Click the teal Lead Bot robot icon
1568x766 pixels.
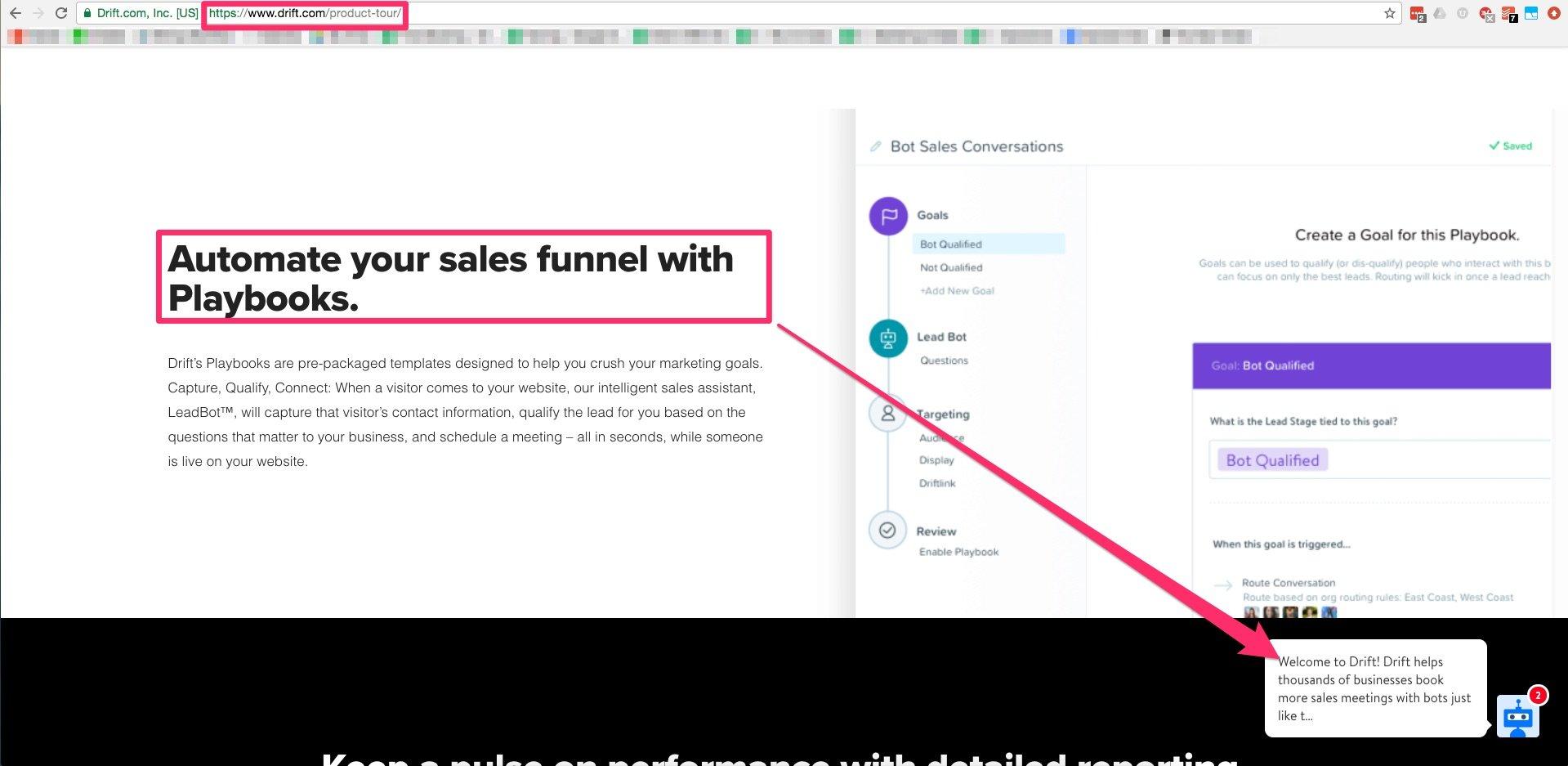(888, 338)
